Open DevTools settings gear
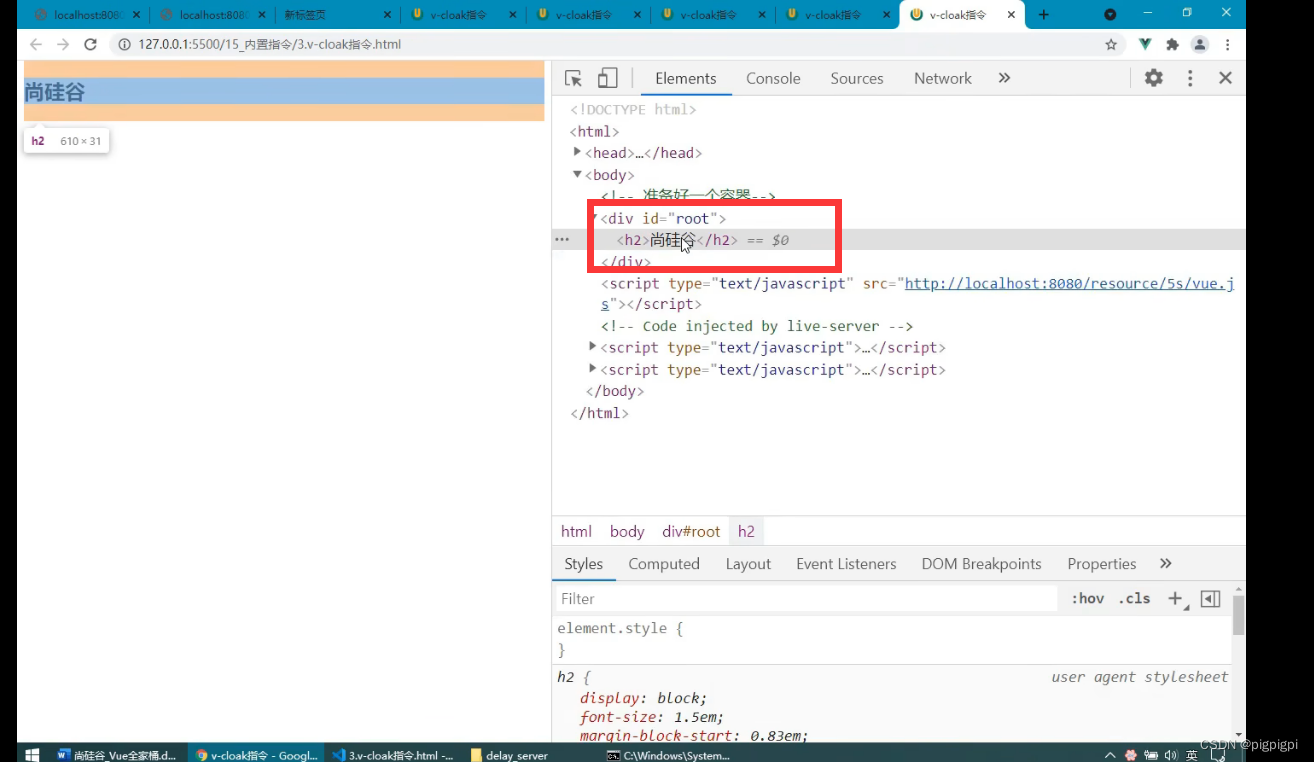This screenshot has width=1314, height=762. pyautogui.click(x=1154, y=78)
